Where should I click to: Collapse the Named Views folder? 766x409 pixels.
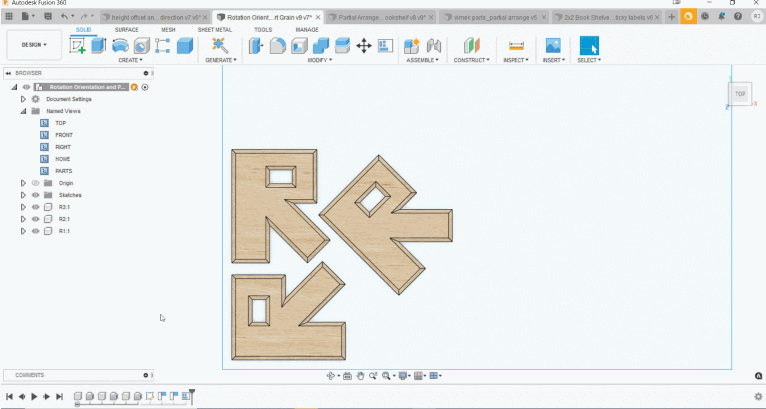pos(23,111)
